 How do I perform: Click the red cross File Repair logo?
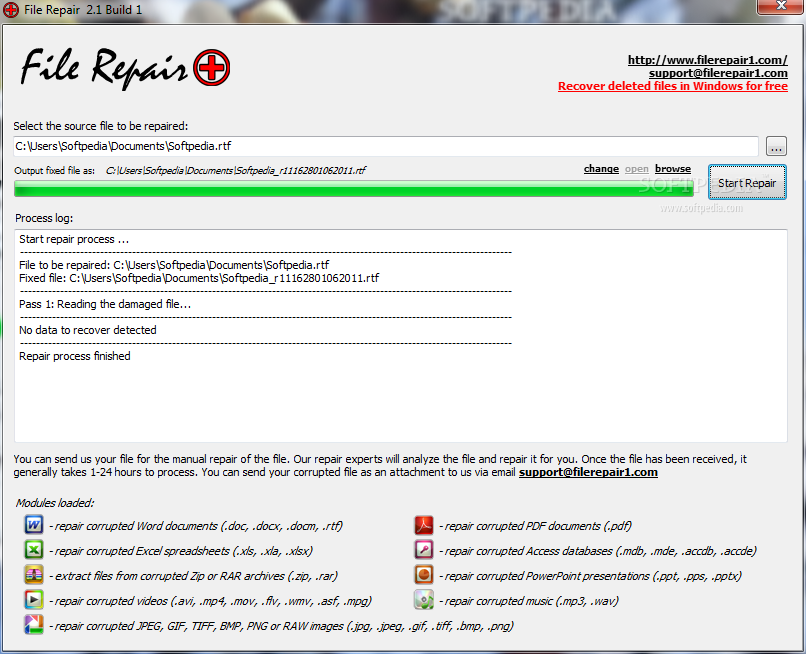coord(212,68)
